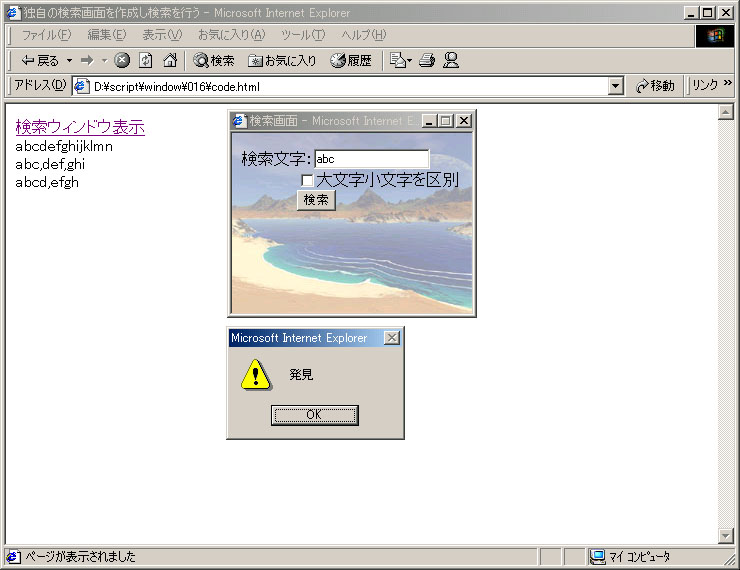The height and width of the screenshot is (570, 740).
Task: Click the Edit page toolbar icon
Action: tap(400, 60)
